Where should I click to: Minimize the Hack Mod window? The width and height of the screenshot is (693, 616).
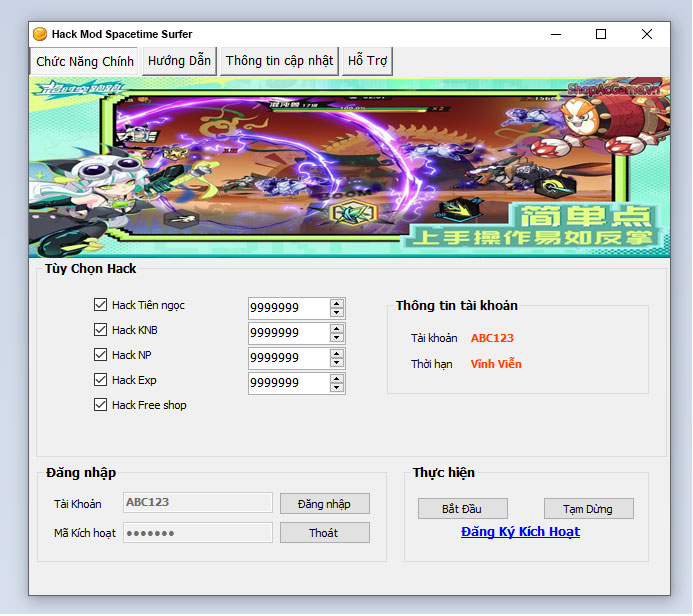(556, 34)
